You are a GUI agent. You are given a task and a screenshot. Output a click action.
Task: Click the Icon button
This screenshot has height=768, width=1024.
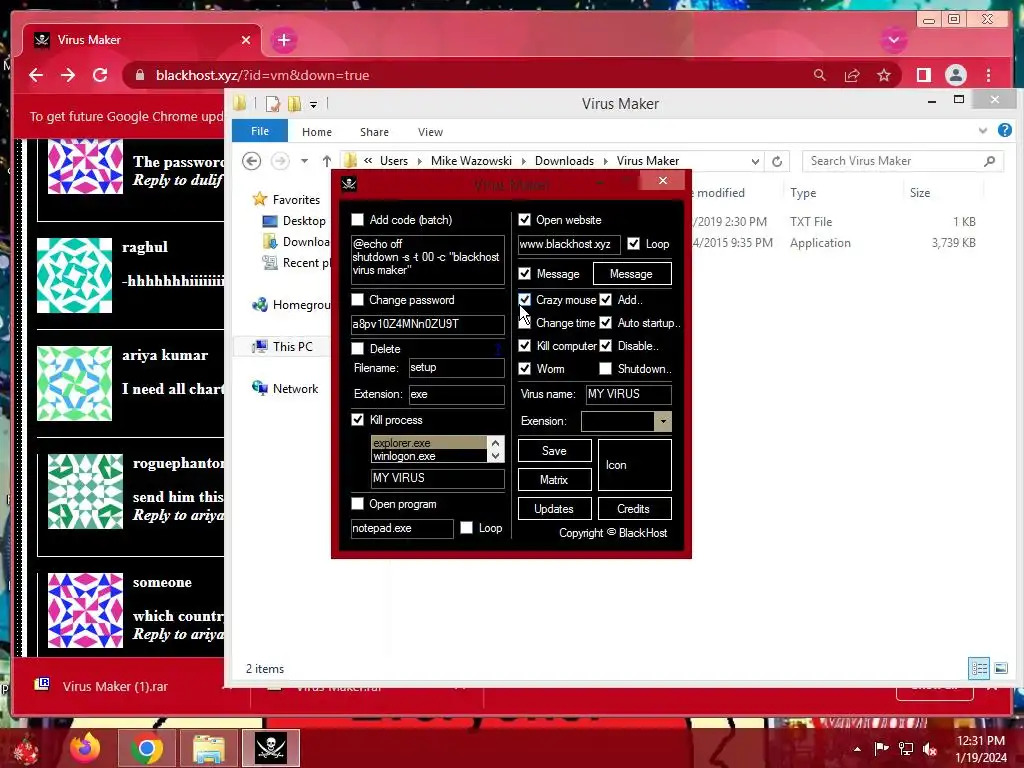click(x=634, y=465)
